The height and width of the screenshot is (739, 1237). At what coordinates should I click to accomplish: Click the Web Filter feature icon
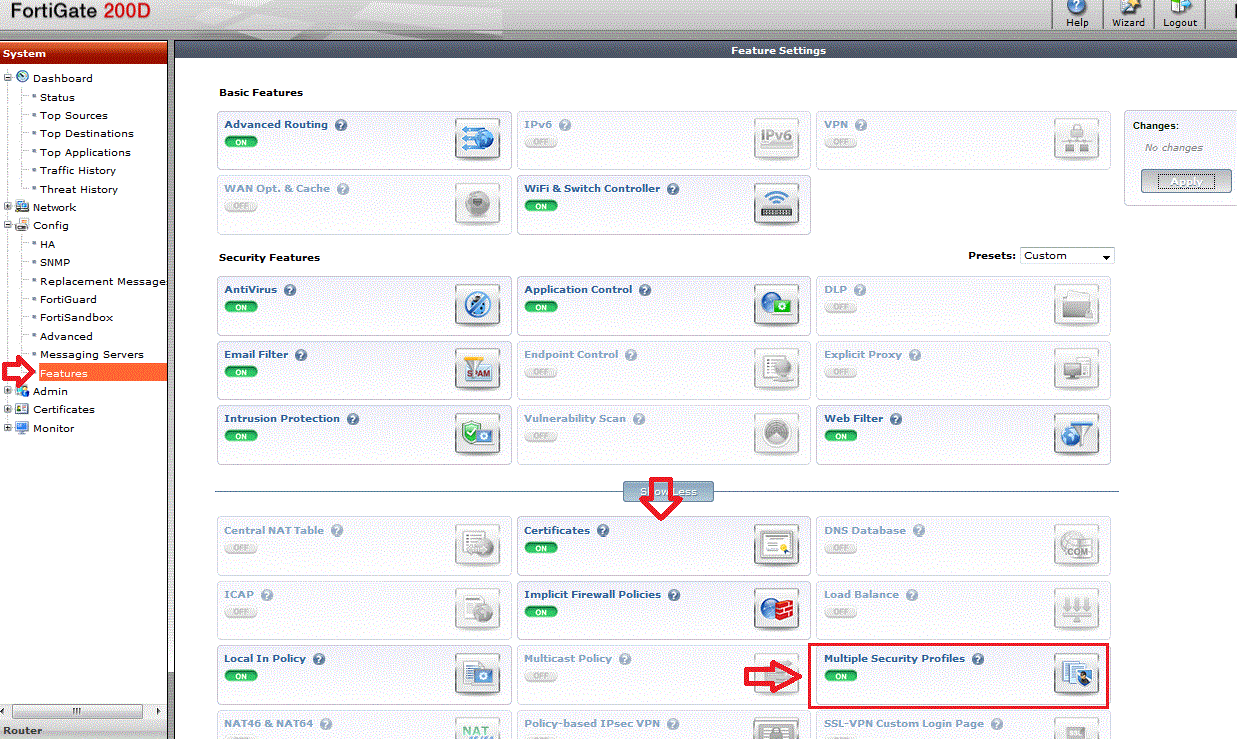(x=1076, y=434)
